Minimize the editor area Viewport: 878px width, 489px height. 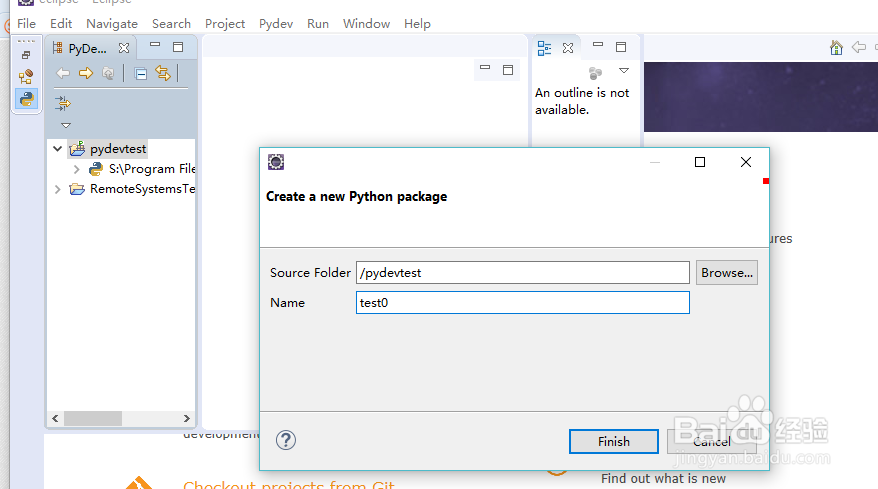(485, 67)
